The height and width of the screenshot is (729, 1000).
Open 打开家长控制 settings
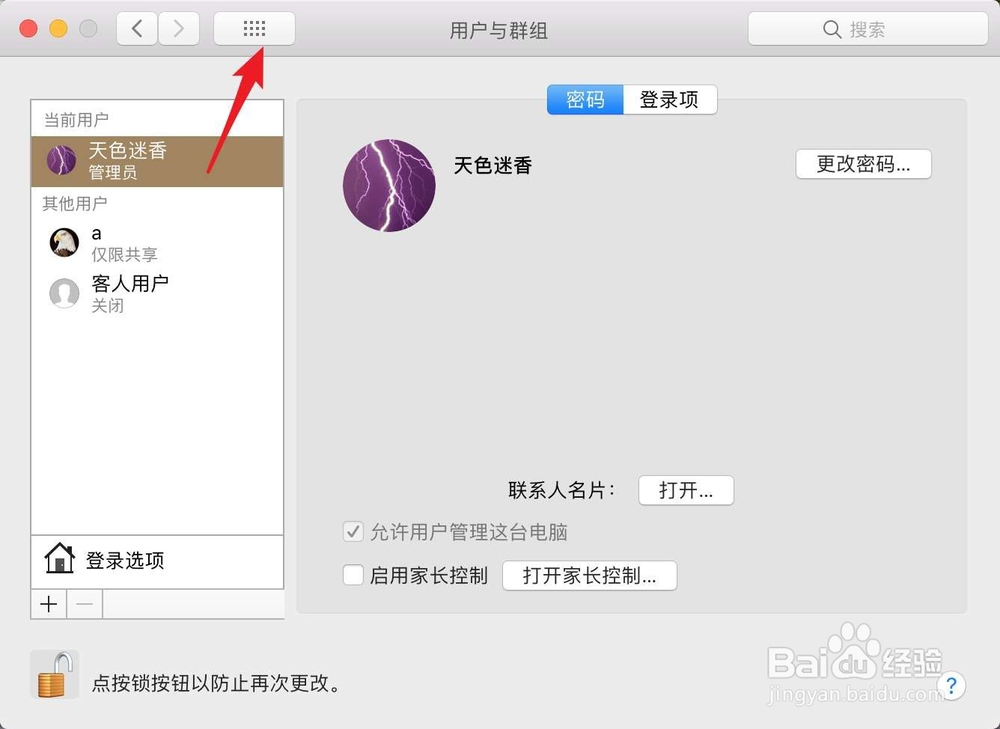(x=589, y=575)
